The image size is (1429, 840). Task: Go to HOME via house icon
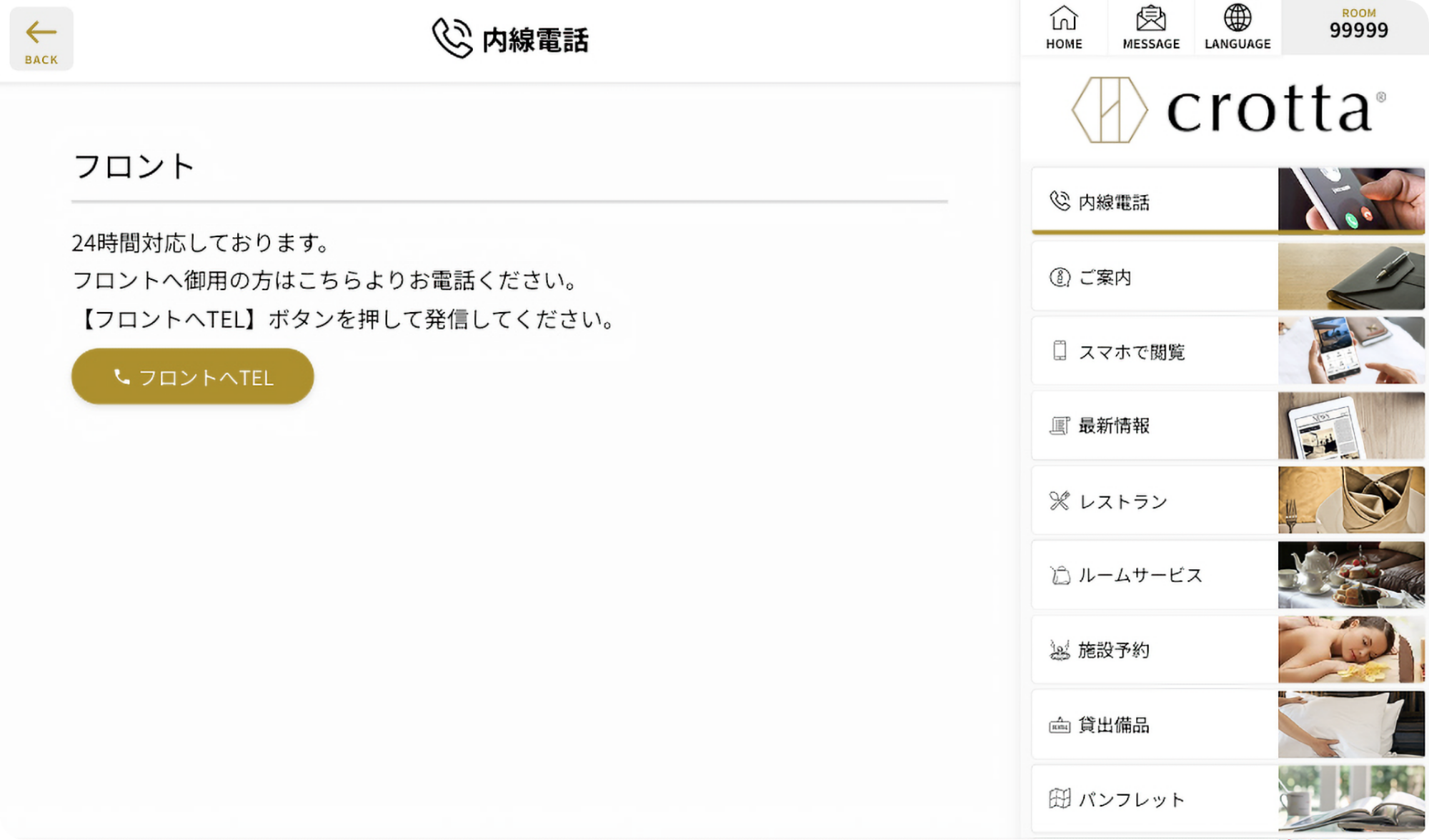click(x=1064, y=19)
